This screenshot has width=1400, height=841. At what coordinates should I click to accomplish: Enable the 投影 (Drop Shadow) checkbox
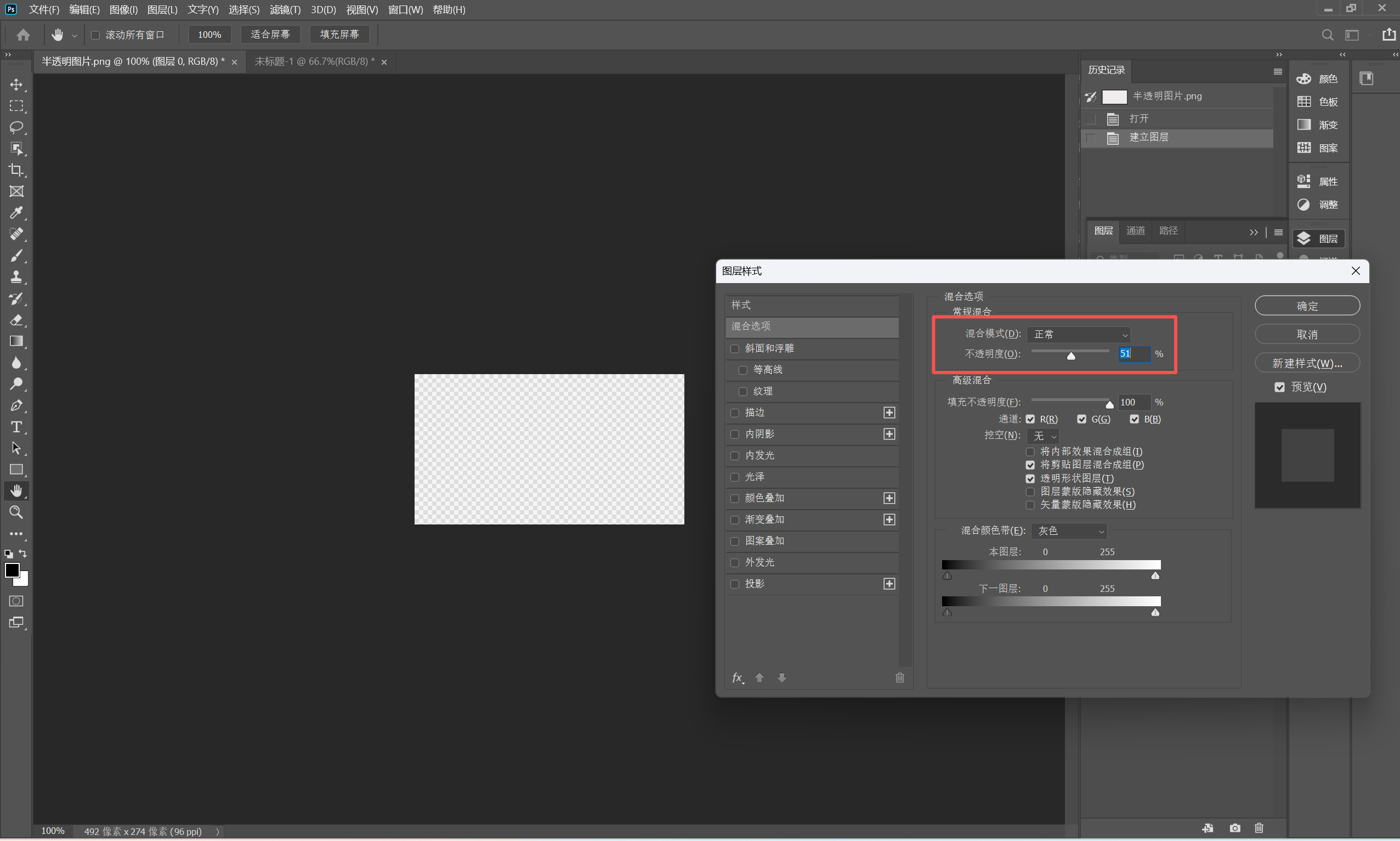735,584
